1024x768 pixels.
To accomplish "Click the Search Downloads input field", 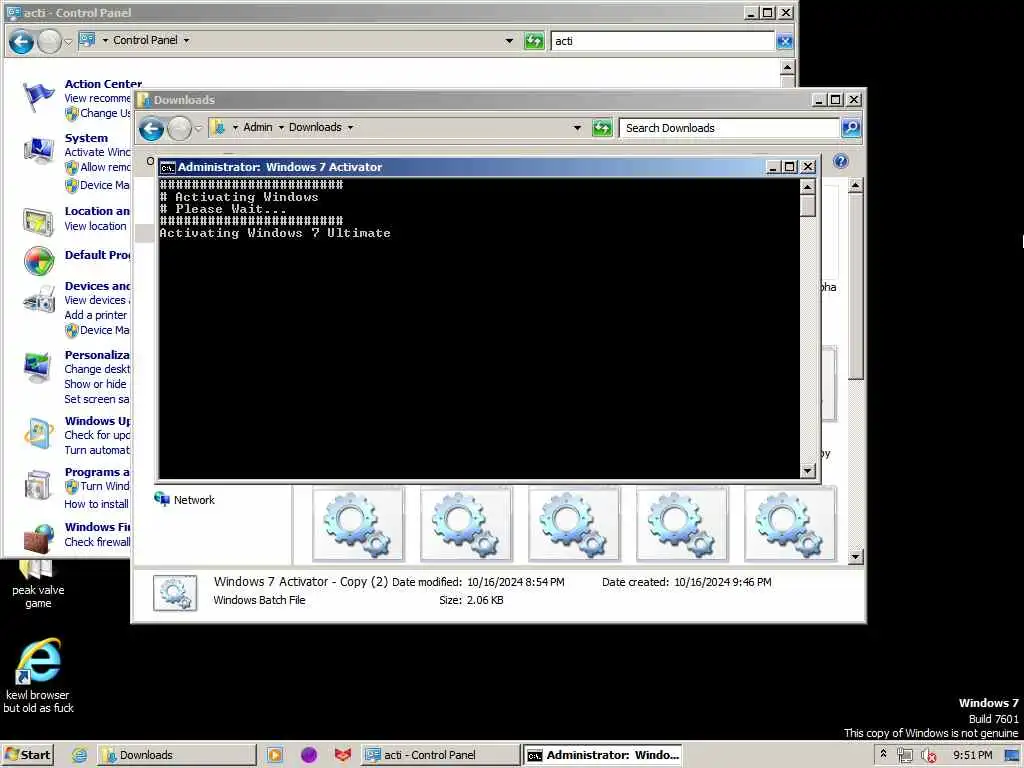I will pos(729,128).
